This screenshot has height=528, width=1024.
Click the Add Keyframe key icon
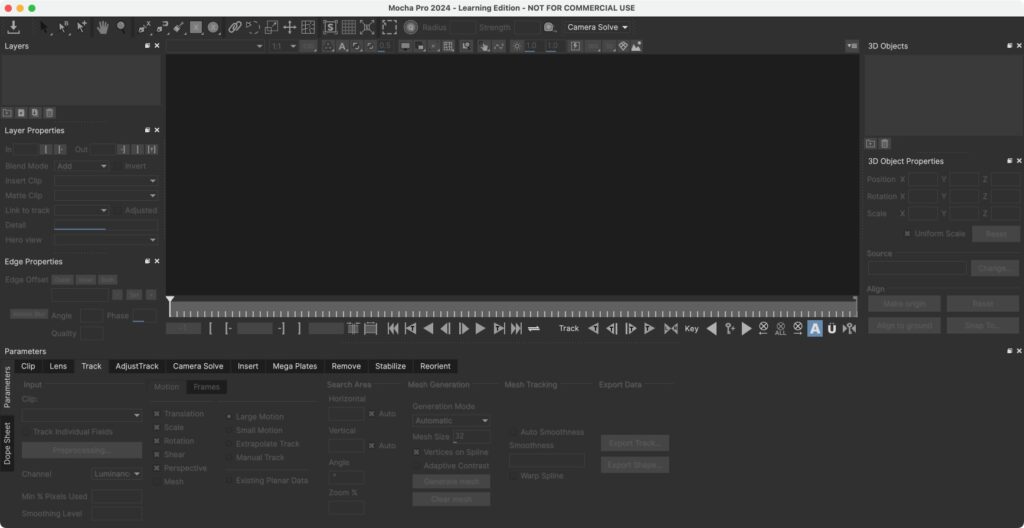coord(730,329)
